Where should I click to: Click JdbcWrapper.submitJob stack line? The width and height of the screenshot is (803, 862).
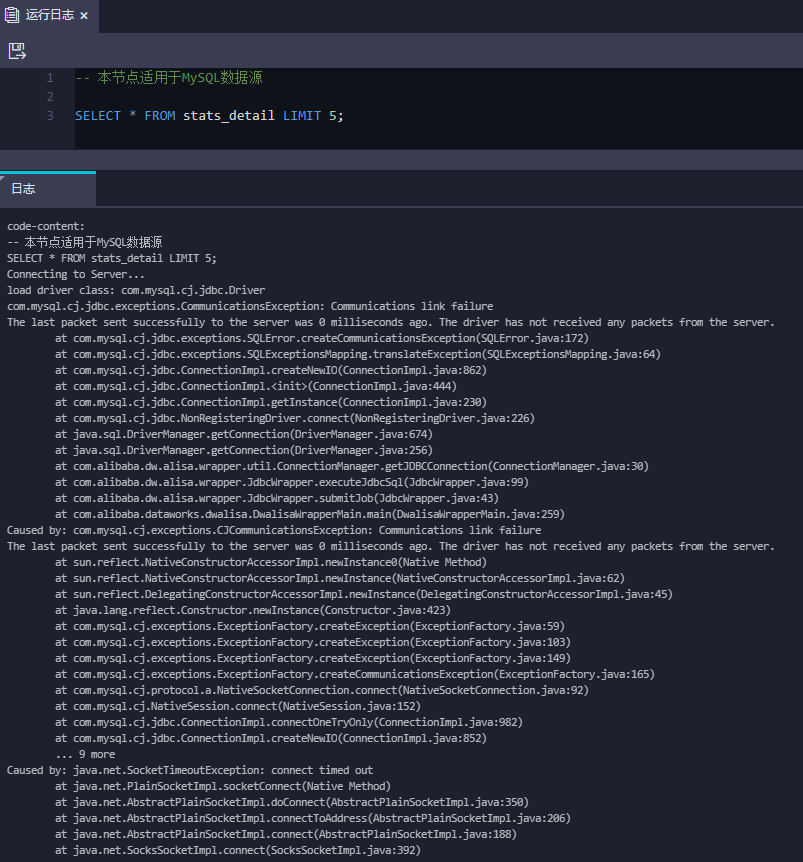[x=277, y=498]
